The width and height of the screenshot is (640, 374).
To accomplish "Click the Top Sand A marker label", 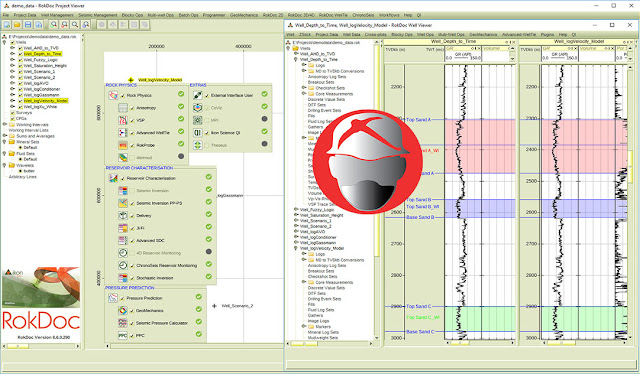I will 418,120.
